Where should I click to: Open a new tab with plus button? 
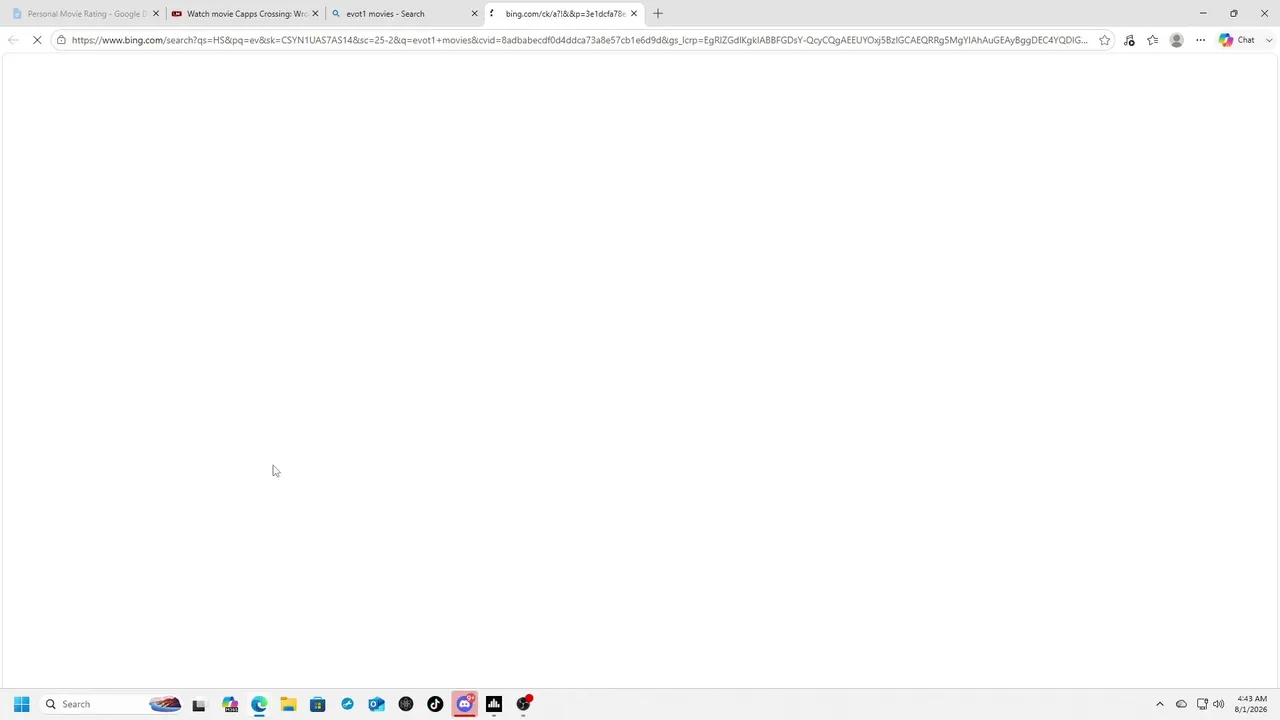657,14
